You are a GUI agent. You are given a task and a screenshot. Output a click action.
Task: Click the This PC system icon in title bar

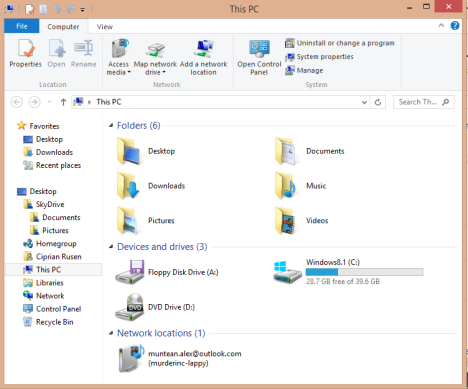[9, 9]
